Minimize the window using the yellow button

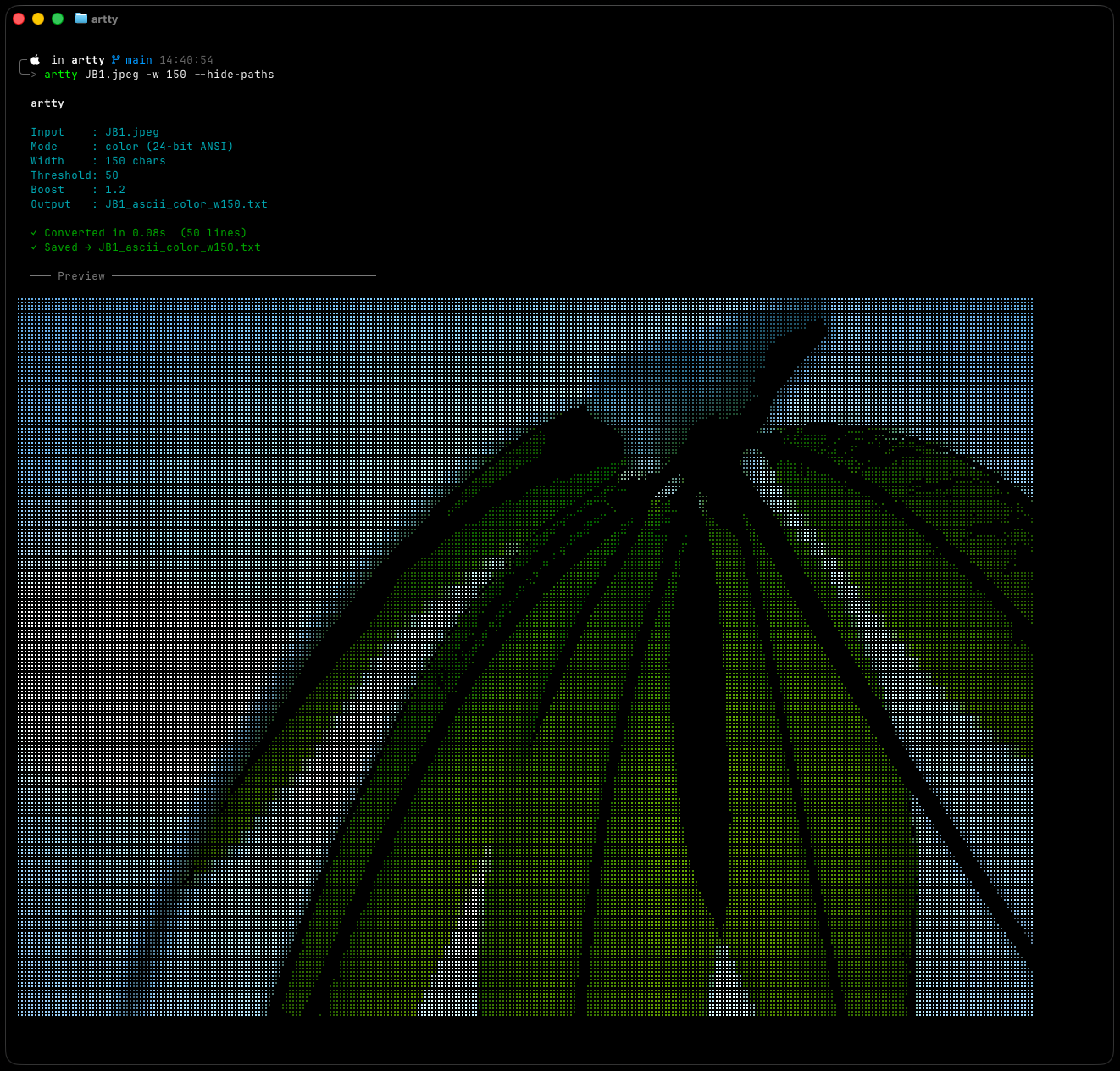pyautogui.click(x=38, y=19)
